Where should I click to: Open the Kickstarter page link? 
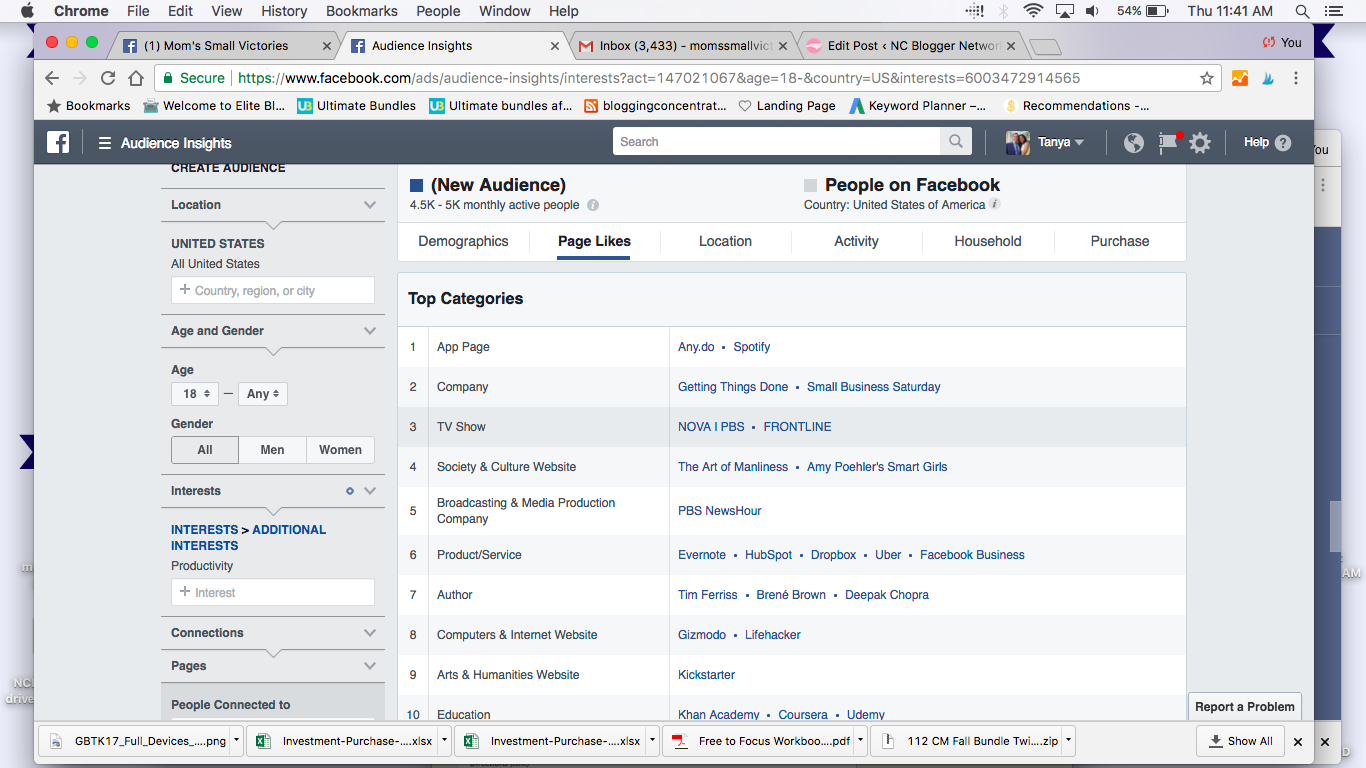[x=707, y=675]
